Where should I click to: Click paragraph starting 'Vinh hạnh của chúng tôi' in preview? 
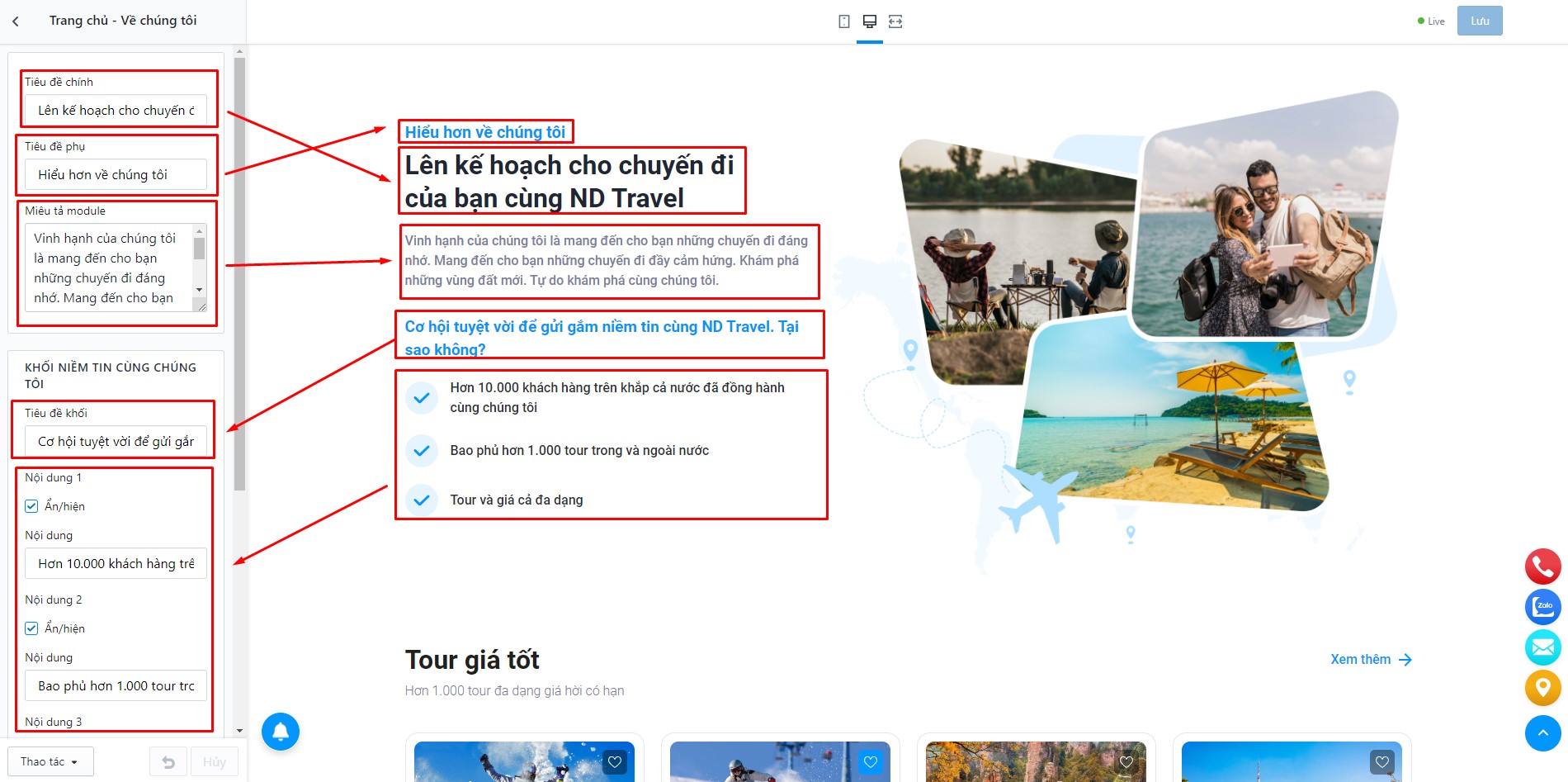(607, 261)
